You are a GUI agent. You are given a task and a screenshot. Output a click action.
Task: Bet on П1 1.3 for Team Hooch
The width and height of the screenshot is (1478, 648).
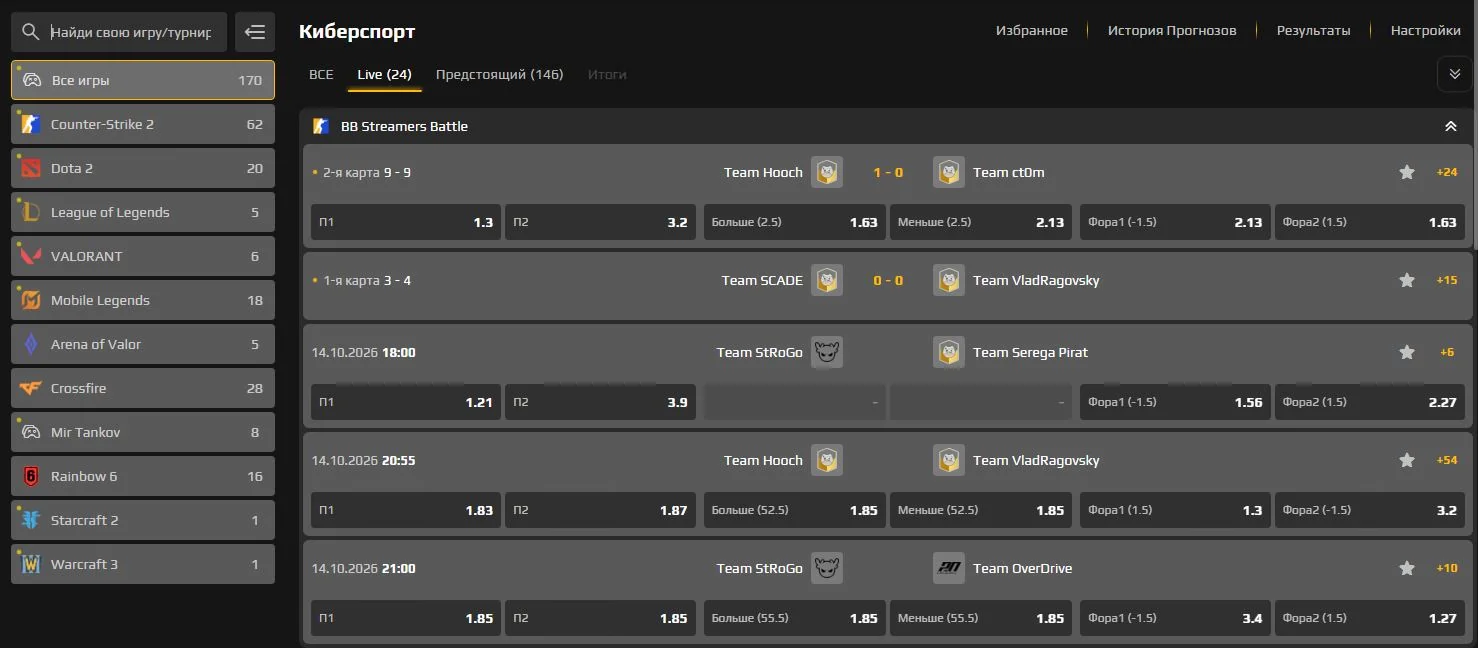point(406,222)
